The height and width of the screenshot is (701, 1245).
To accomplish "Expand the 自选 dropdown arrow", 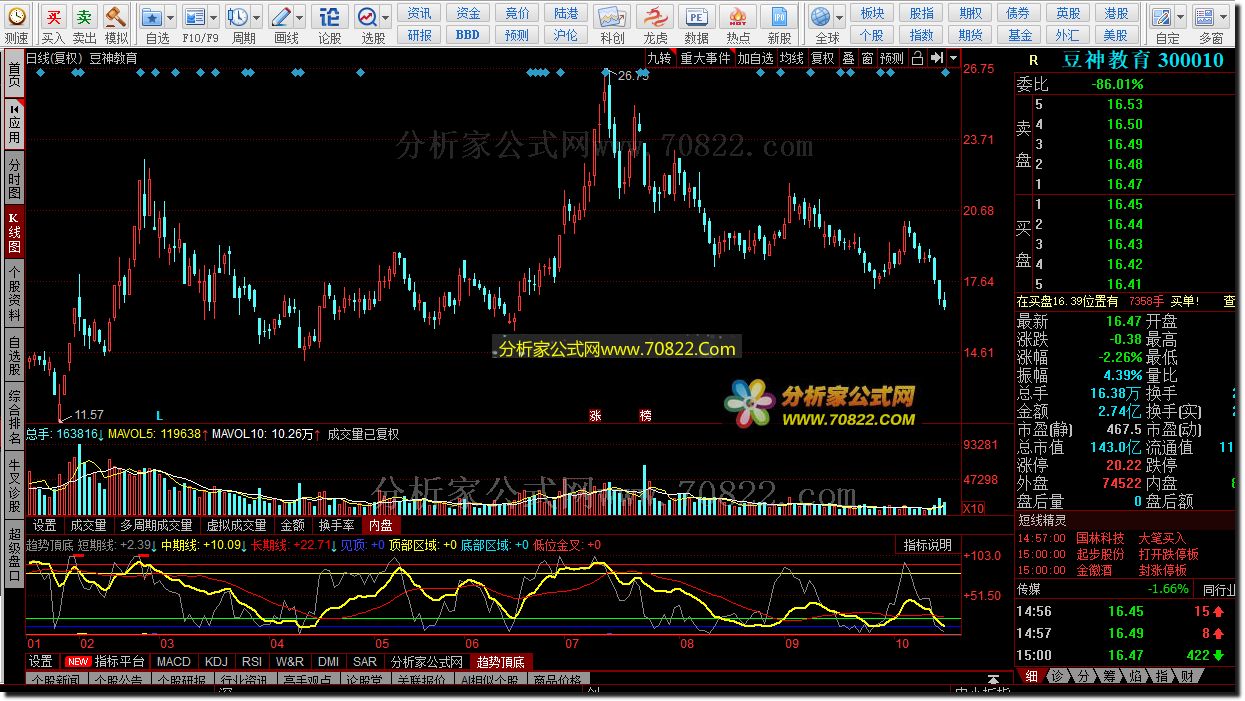I will point(170,18).
